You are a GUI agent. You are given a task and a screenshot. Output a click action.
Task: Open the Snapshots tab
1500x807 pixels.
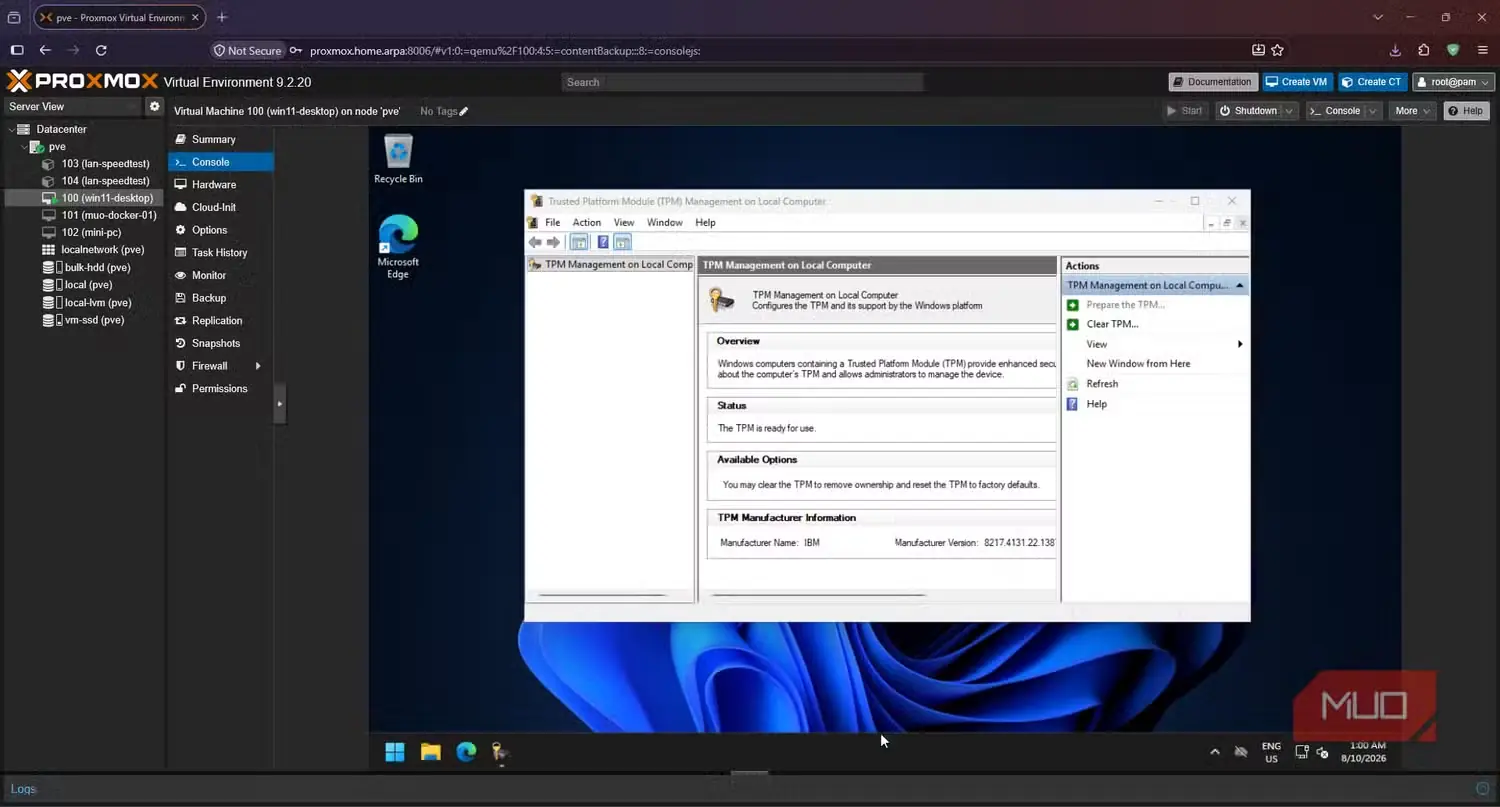[x=221, y=343]
